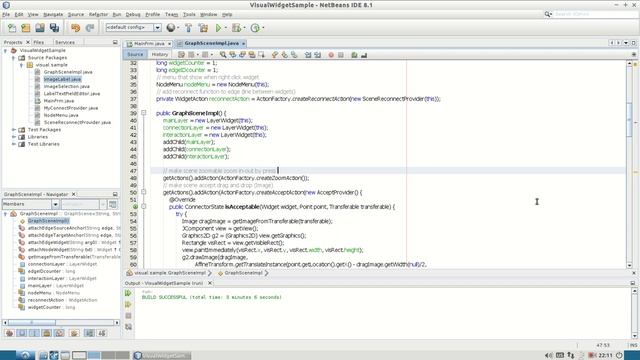Expand the Test Packages node
The height and width of the screenshot is (360, 640).
pyautogui.click(x=13, y=130)
